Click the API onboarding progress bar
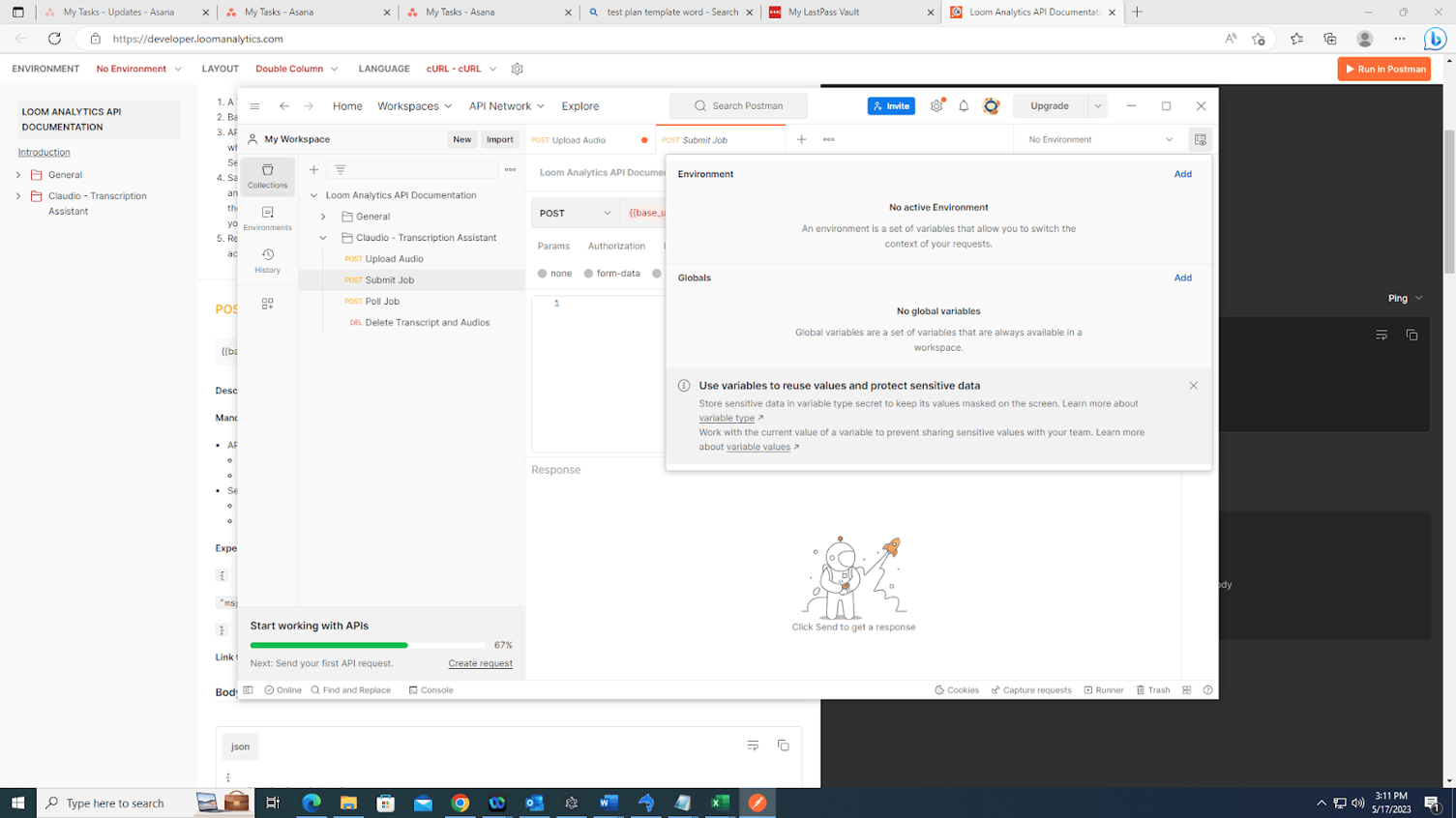Screen dimensions: 1456x818 [368, 645]
